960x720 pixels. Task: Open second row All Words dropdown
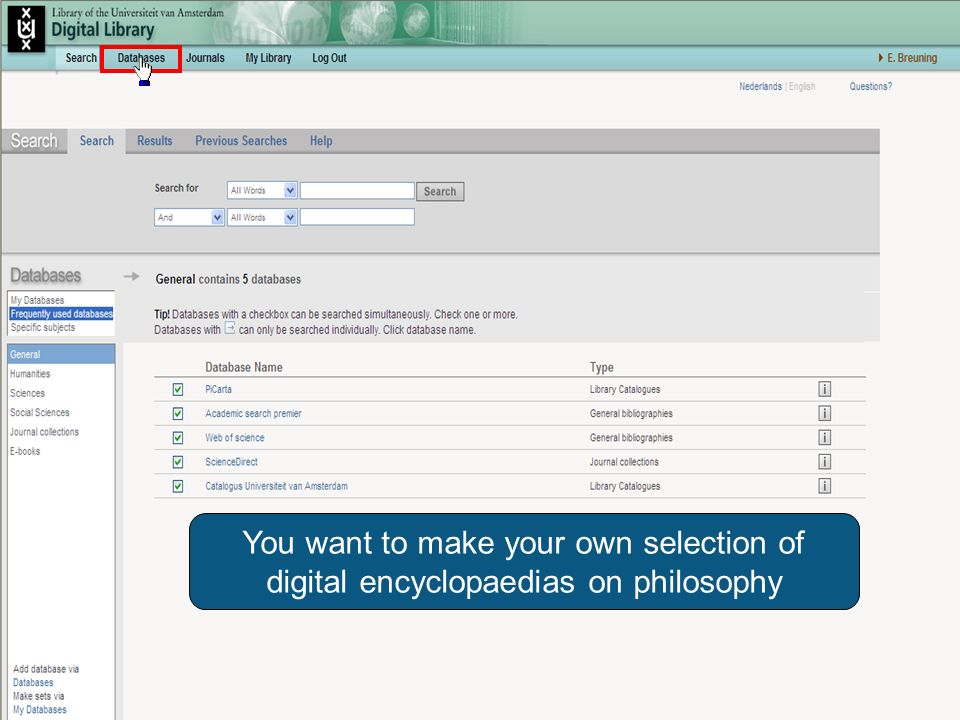[x=262, y=217]
